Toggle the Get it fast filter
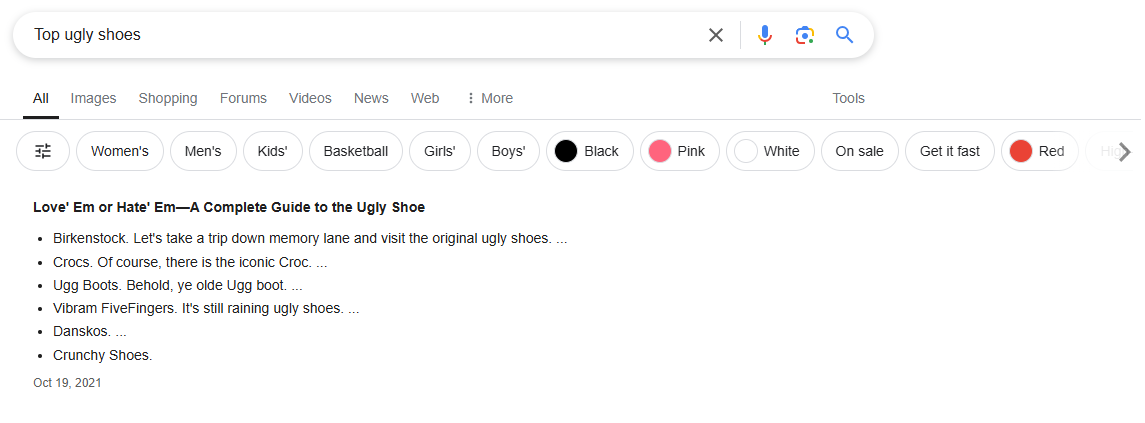This screenshot has height=423, width=1145. tap(950, 151)
